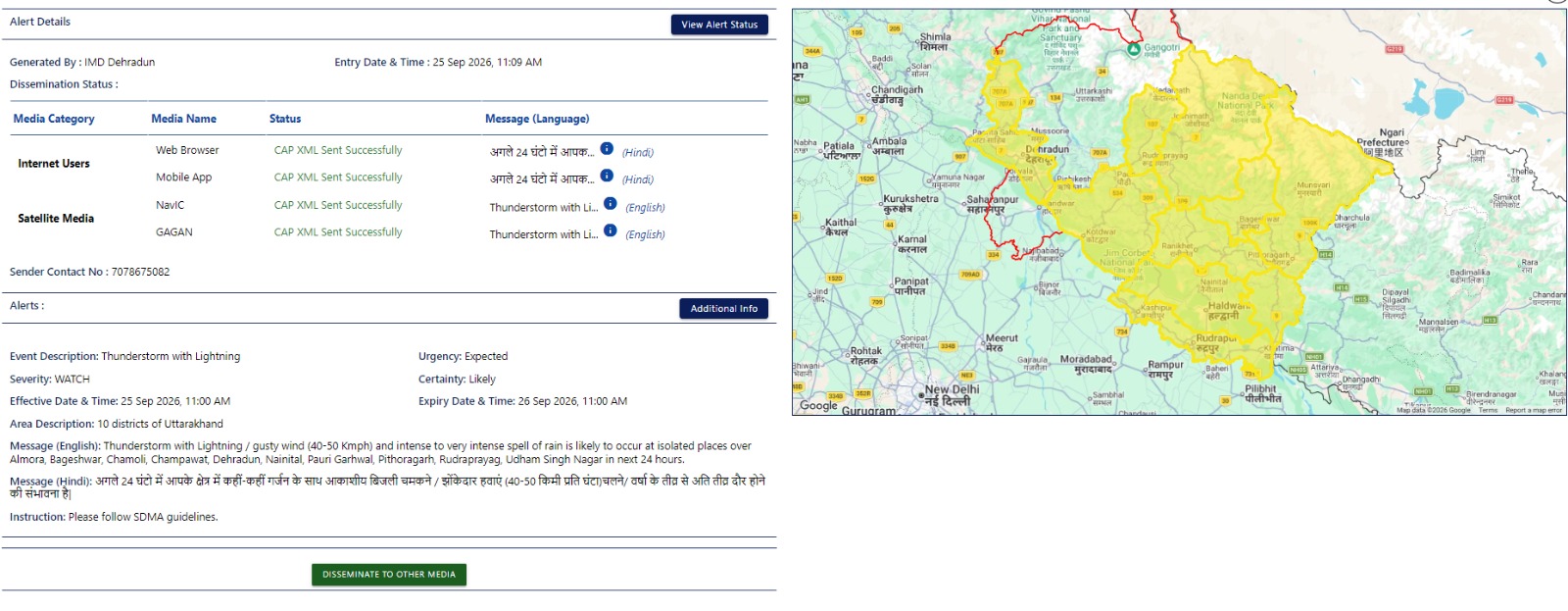
Task: Click the Google logo on map
Action: (x=818, y=405)
